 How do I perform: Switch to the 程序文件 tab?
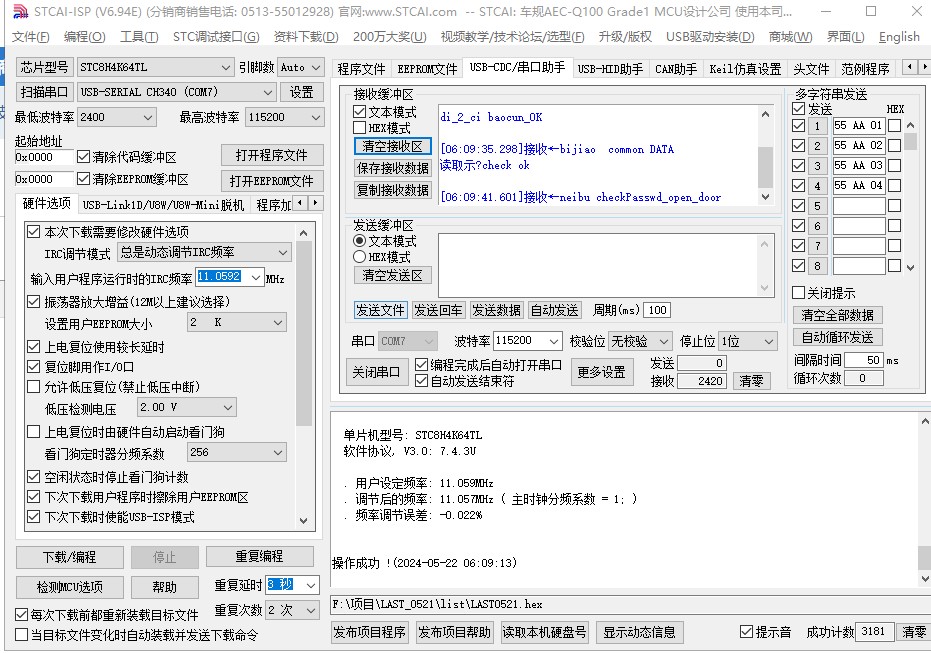click(x=361, y=69)
